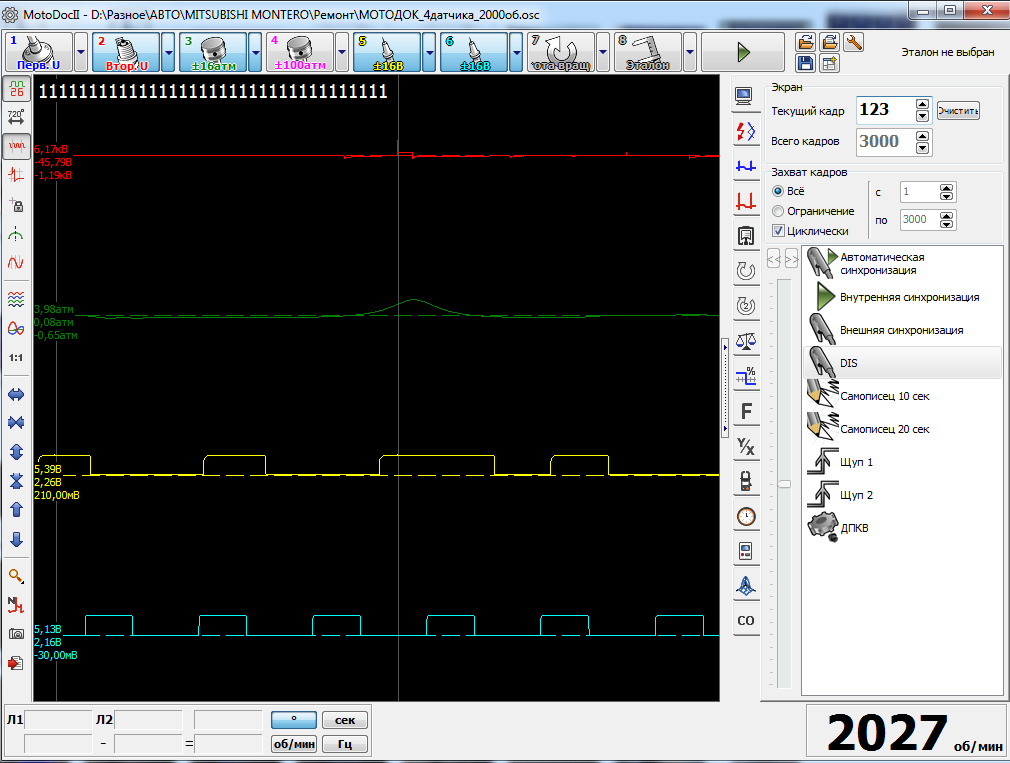1010x763 pixels.
Task: Click the blue floppy disk save icon
Action: tap(806, 64)
